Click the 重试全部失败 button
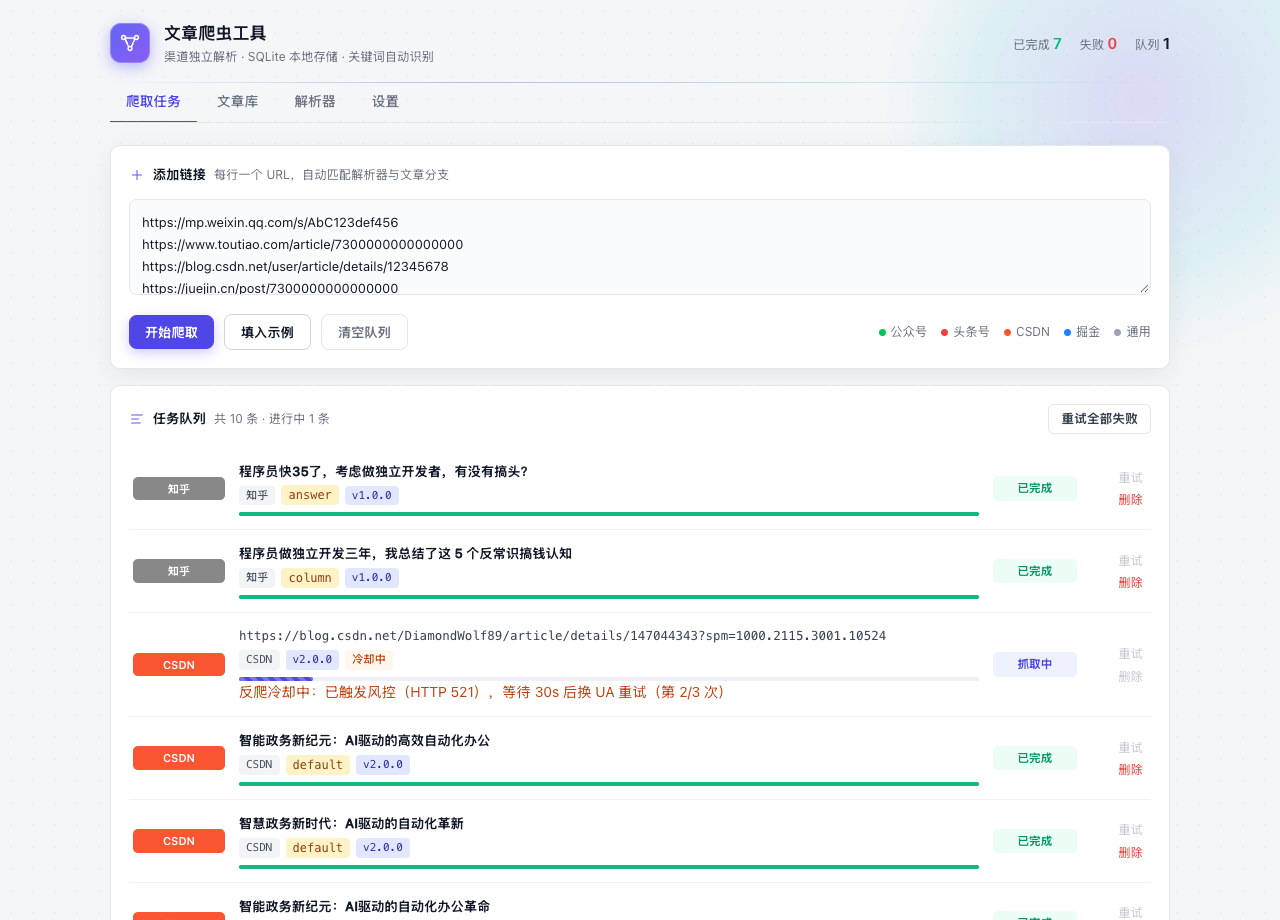This screenshot has height=920, width=1280. pos(1099,419)
